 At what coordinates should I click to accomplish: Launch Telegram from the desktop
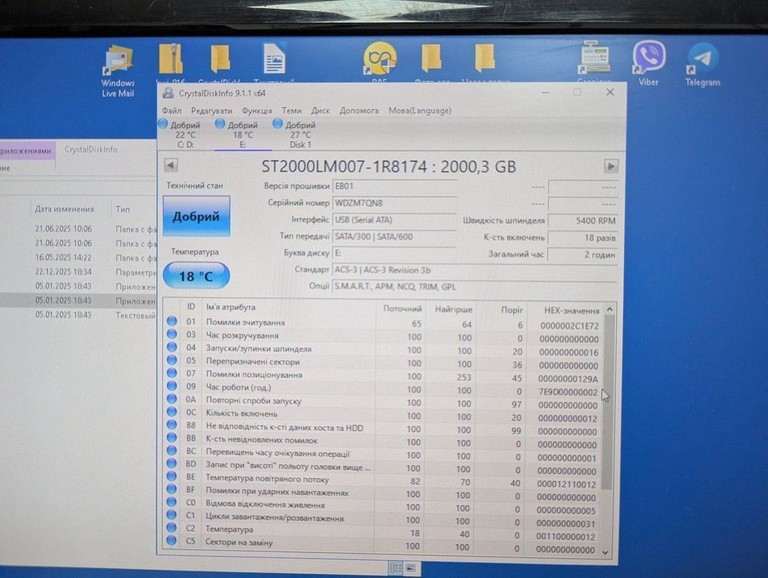703,66
